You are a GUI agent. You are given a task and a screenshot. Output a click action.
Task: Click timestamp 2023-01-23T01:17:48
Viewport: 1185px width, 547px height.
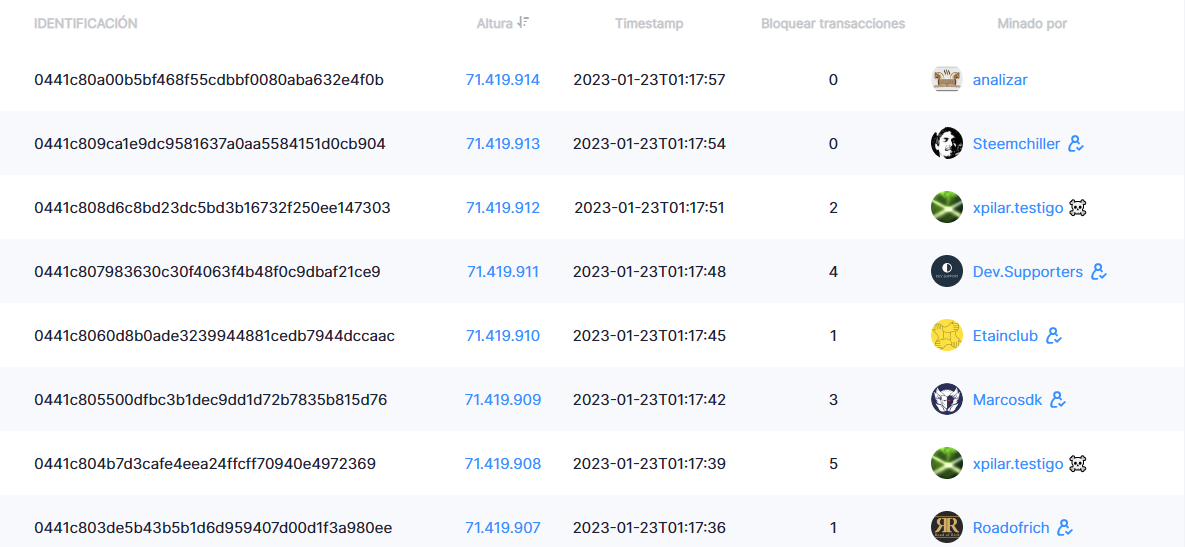click(x=649, y=271)
